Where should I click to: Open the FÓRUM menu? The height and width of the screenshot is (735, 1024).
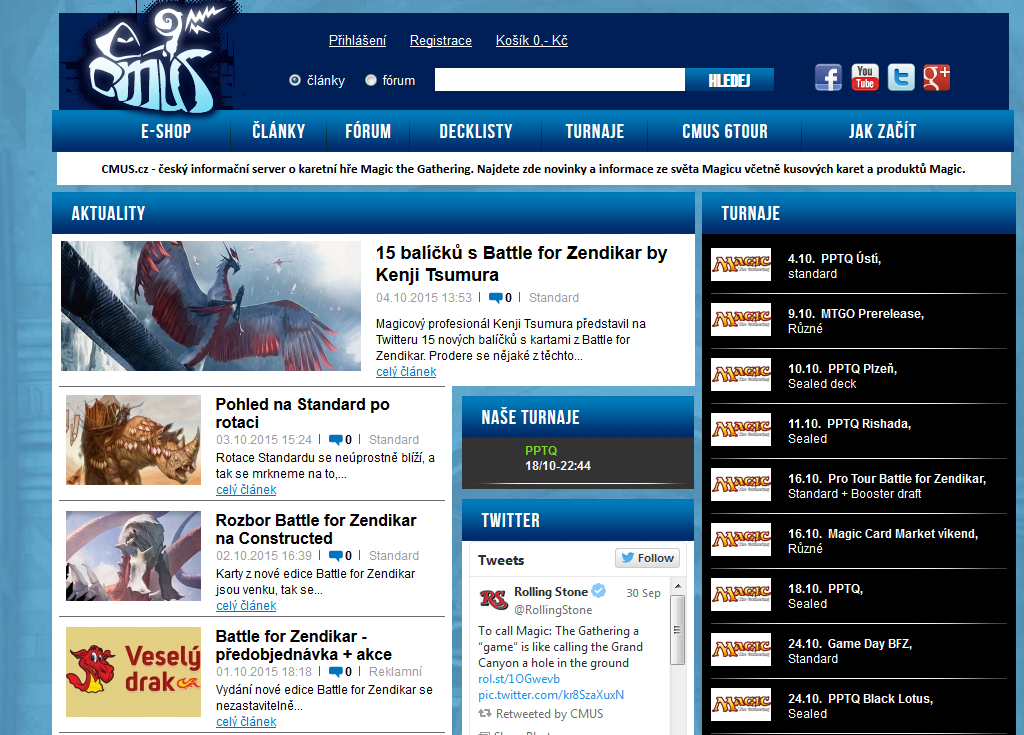368,131
